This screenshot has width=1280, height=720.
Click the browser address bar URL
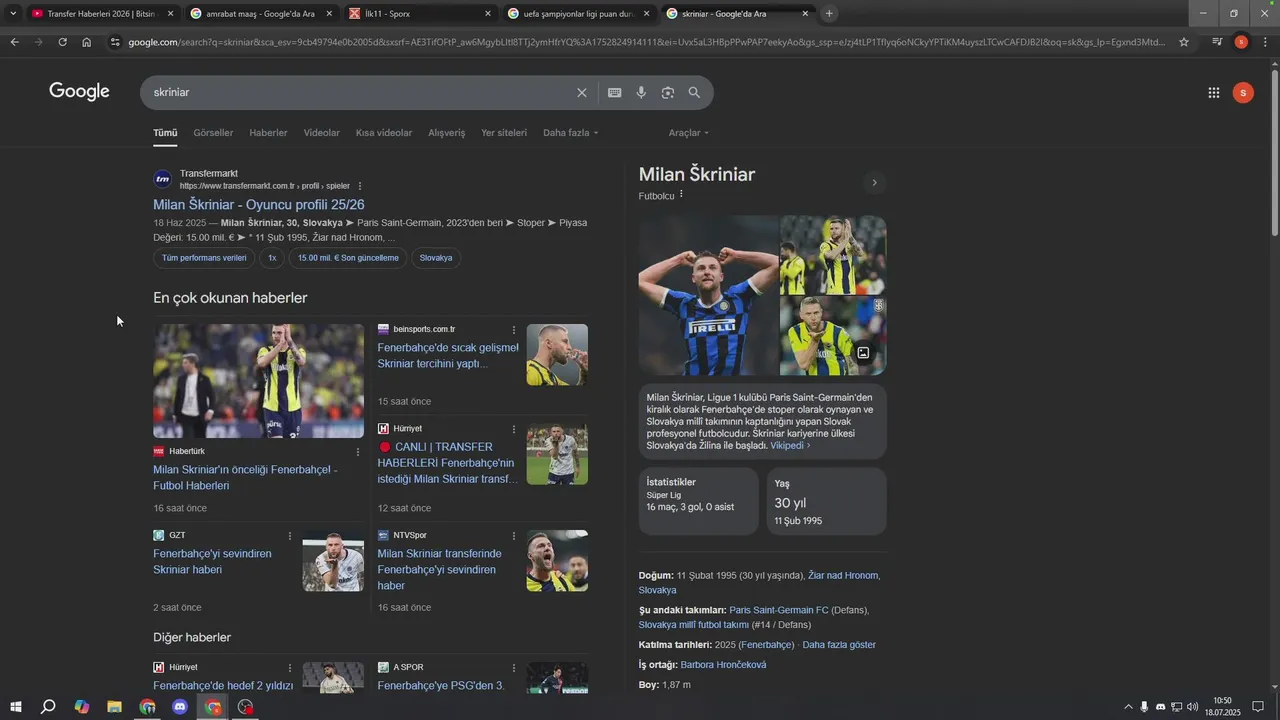pyautogui.click(x=645, y=42)
